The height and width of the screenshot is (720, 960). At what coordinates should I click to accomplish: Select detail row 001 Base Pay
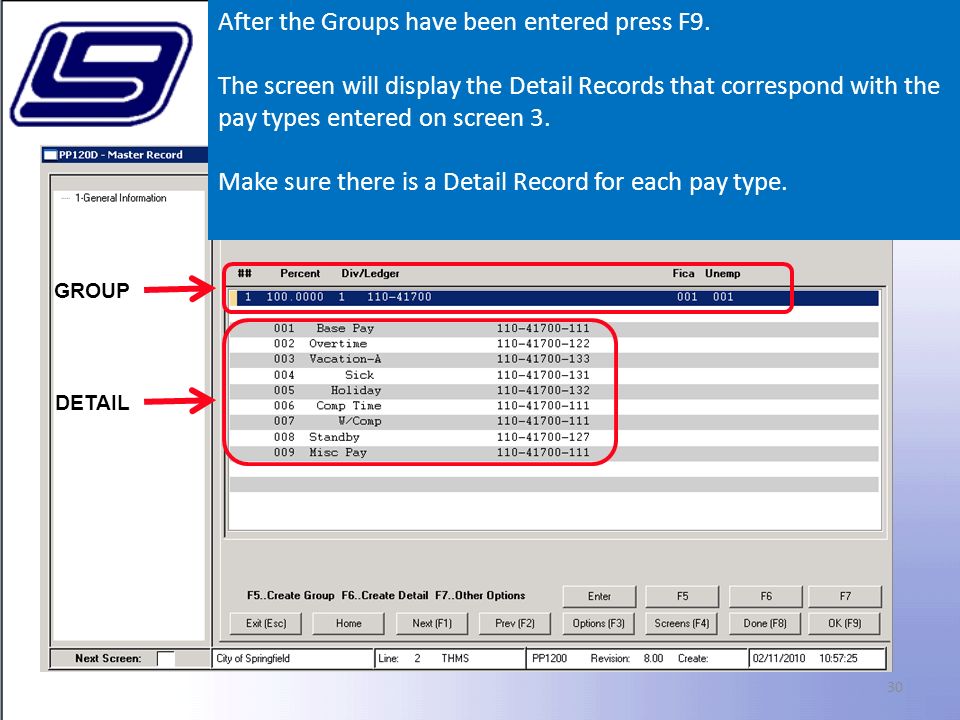554,329
